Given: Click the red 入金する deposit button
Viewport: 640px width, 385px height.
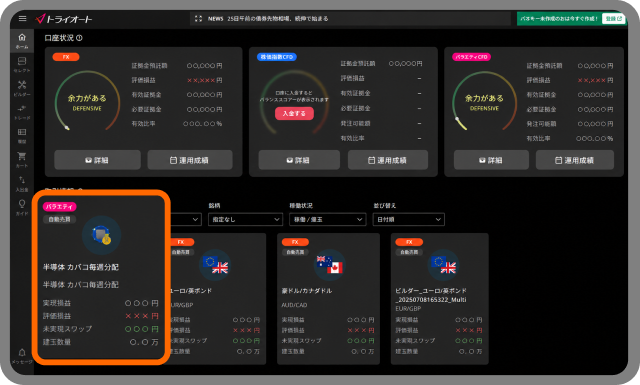Looking at the screenshot, I should pyautogui.click(x=294, y=113).
